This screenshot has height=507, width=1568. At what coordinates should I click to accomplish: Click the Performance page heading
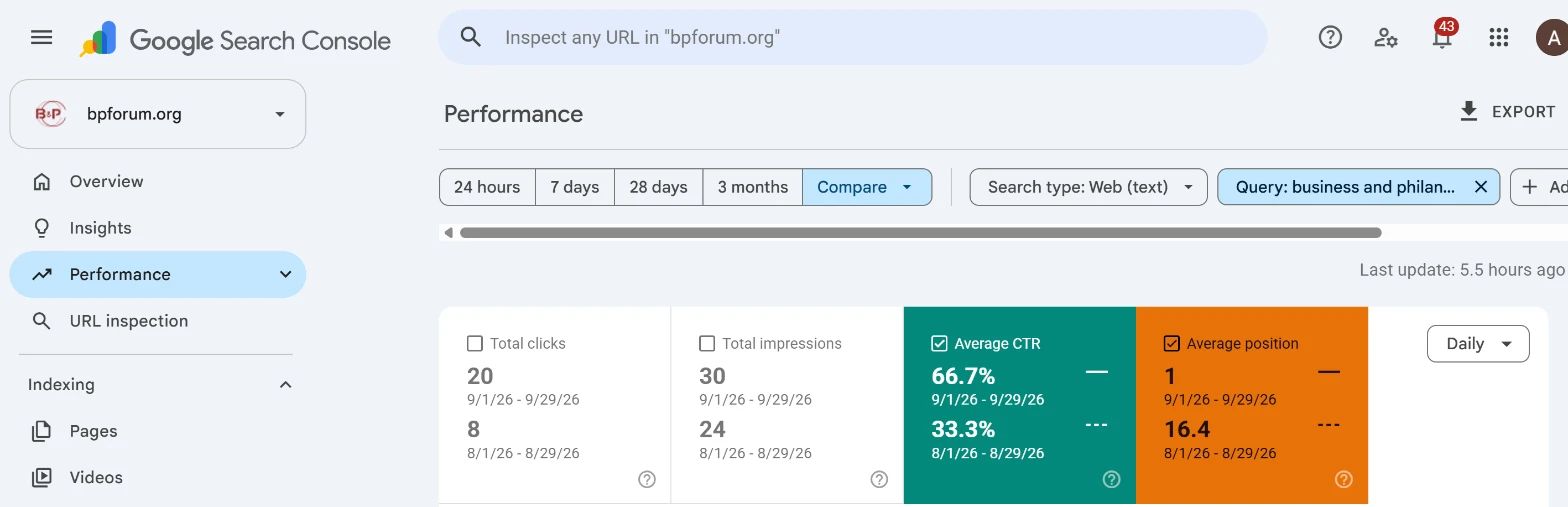click(513, 114)
